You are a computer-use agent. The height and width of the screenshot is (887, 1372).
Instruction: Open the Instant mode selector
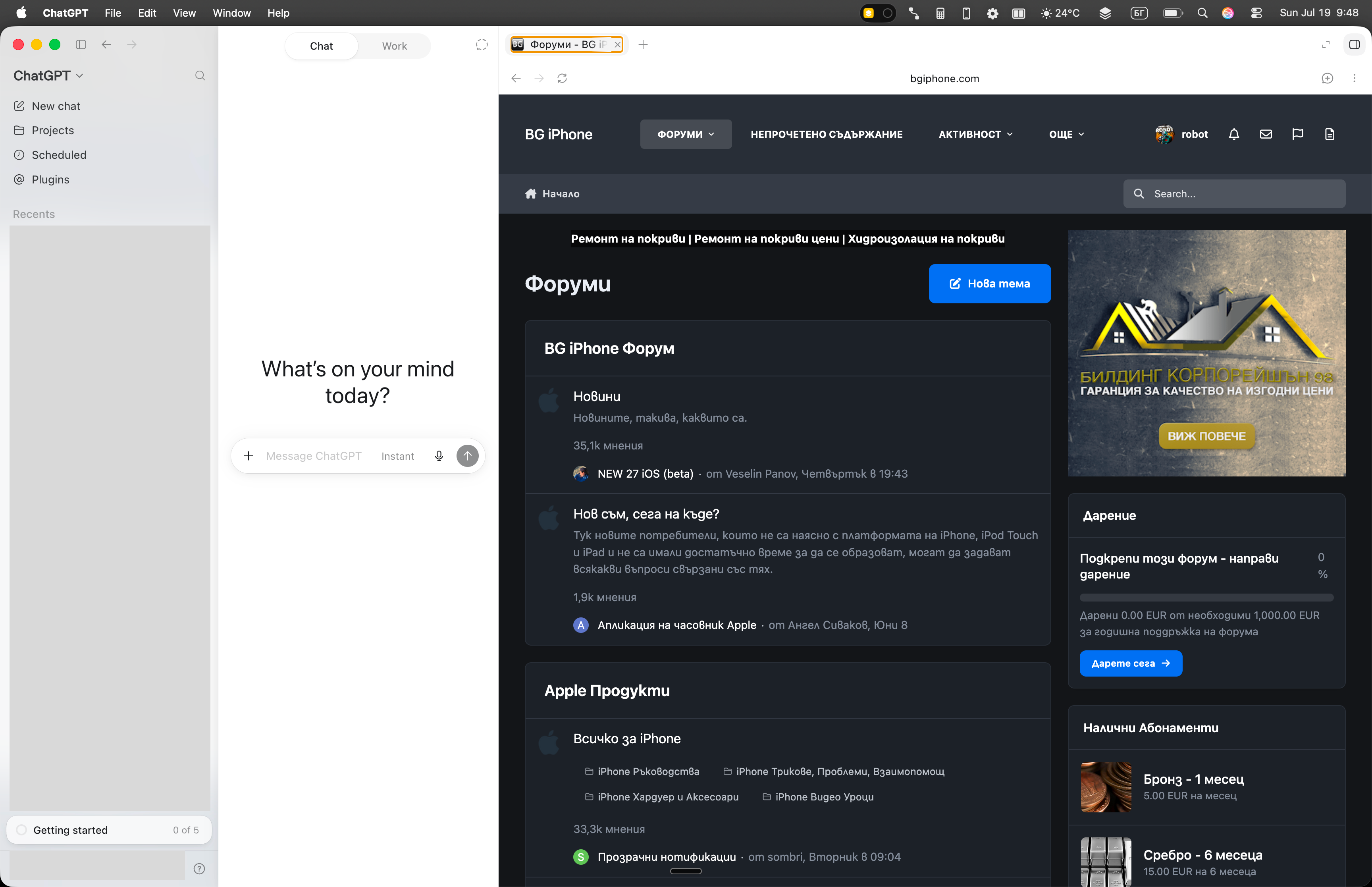click(x=397, y=456)
